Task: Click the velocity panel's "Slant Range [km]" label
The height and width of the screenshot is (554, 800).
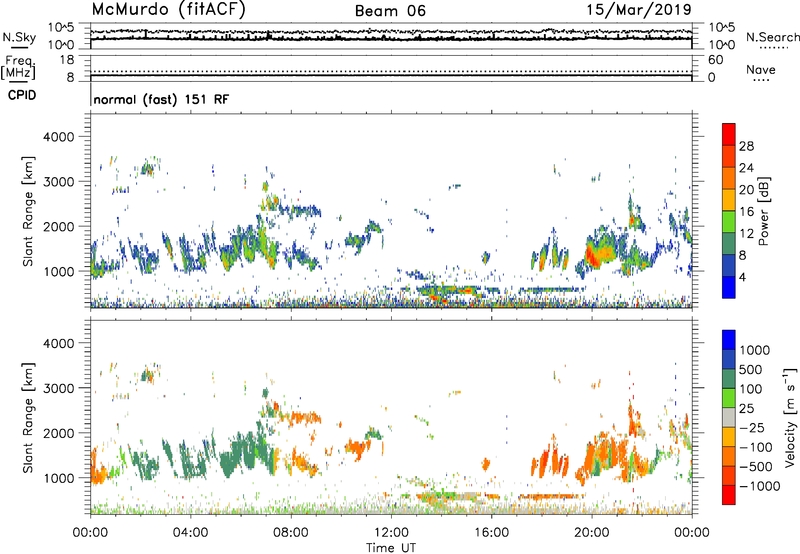Action: 28,418
